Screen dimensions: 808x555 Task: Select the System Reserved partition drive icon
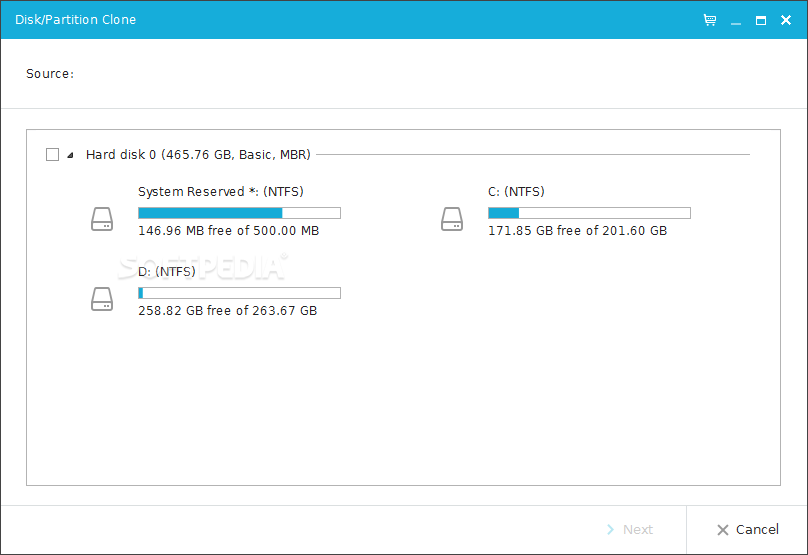102,219
